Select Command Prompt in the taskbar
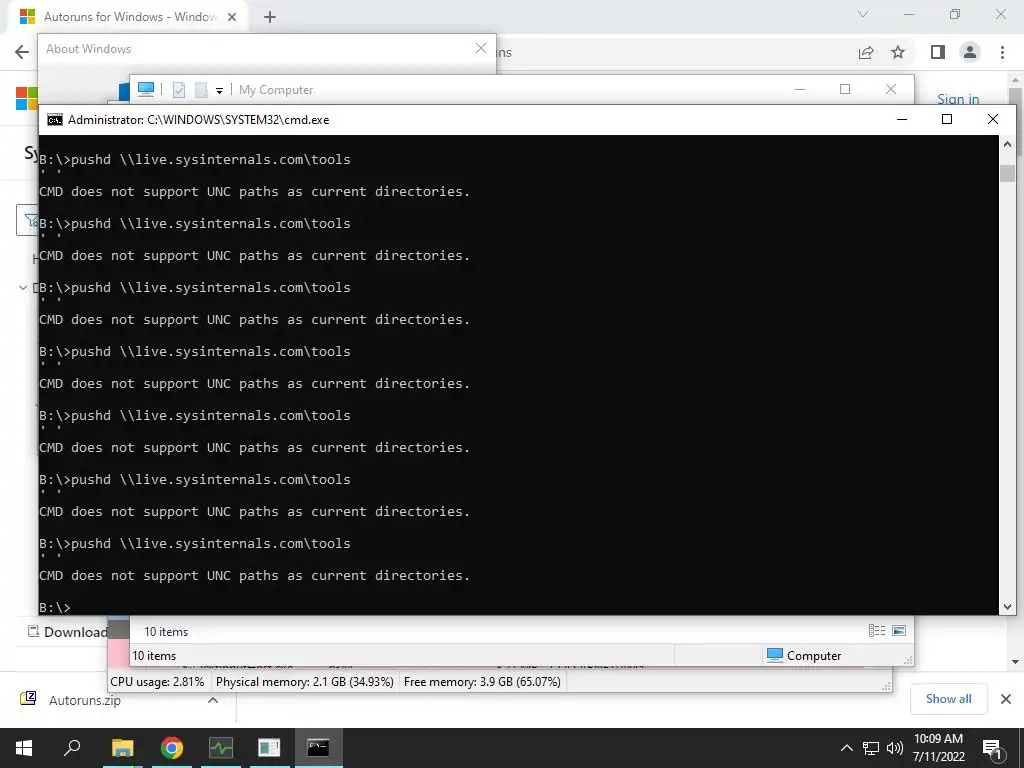The height and width of the screenshot is (768, 1024). tap(318, 747)
